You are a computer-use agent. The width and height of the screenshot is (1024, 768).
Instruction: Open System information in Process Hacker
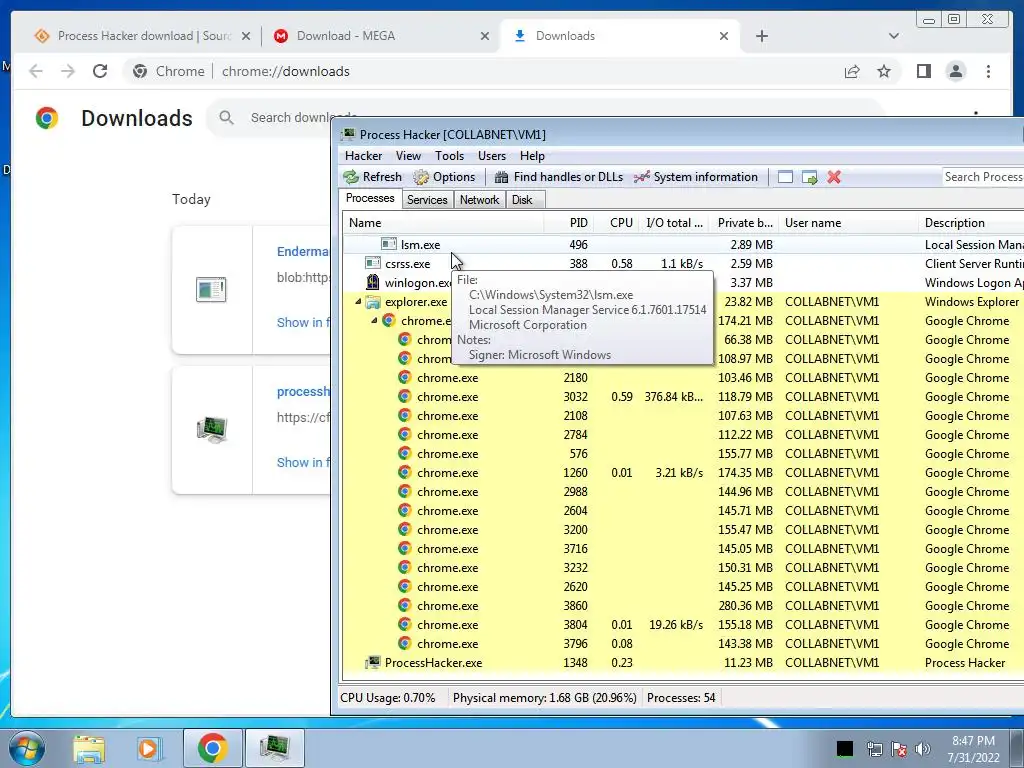[696, 177]
